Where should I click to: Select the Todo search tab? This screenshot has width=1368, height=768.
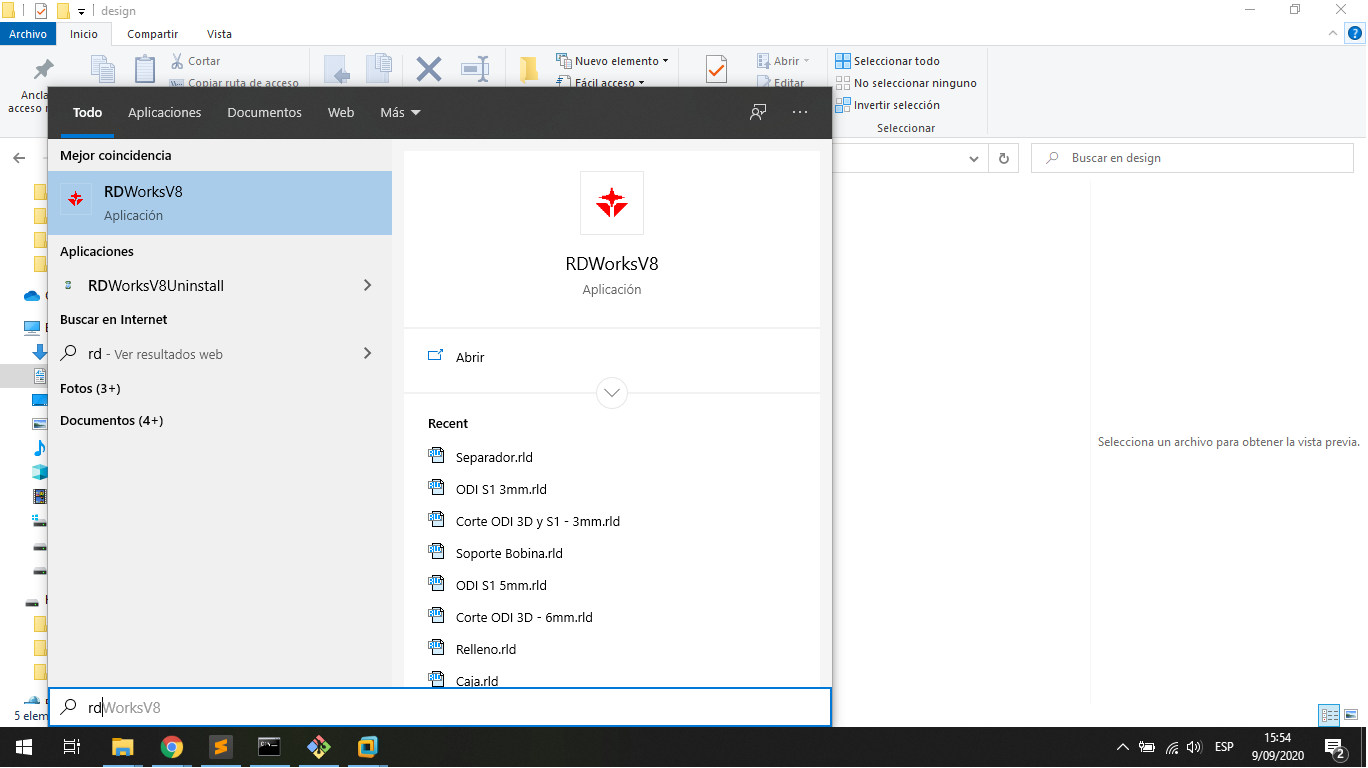88,113
